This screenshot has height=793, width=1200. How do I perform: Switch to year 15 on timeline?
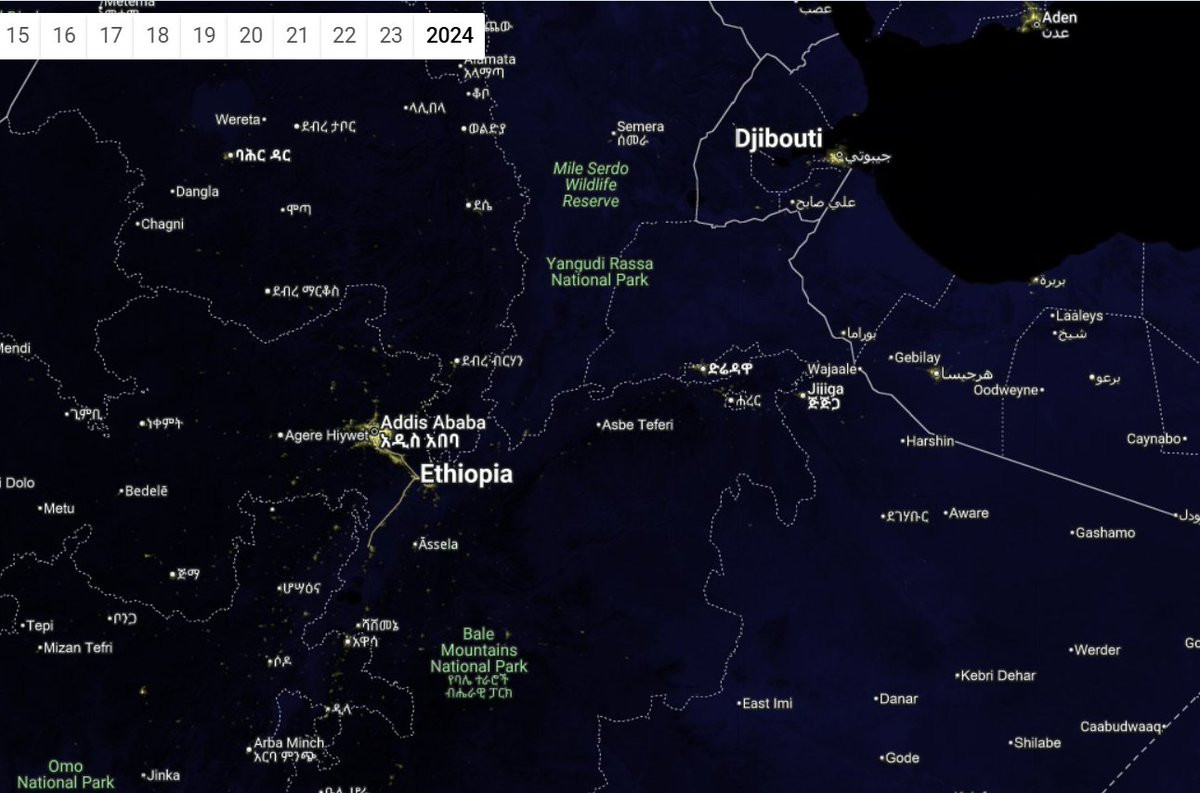click(x=19, y=36)
